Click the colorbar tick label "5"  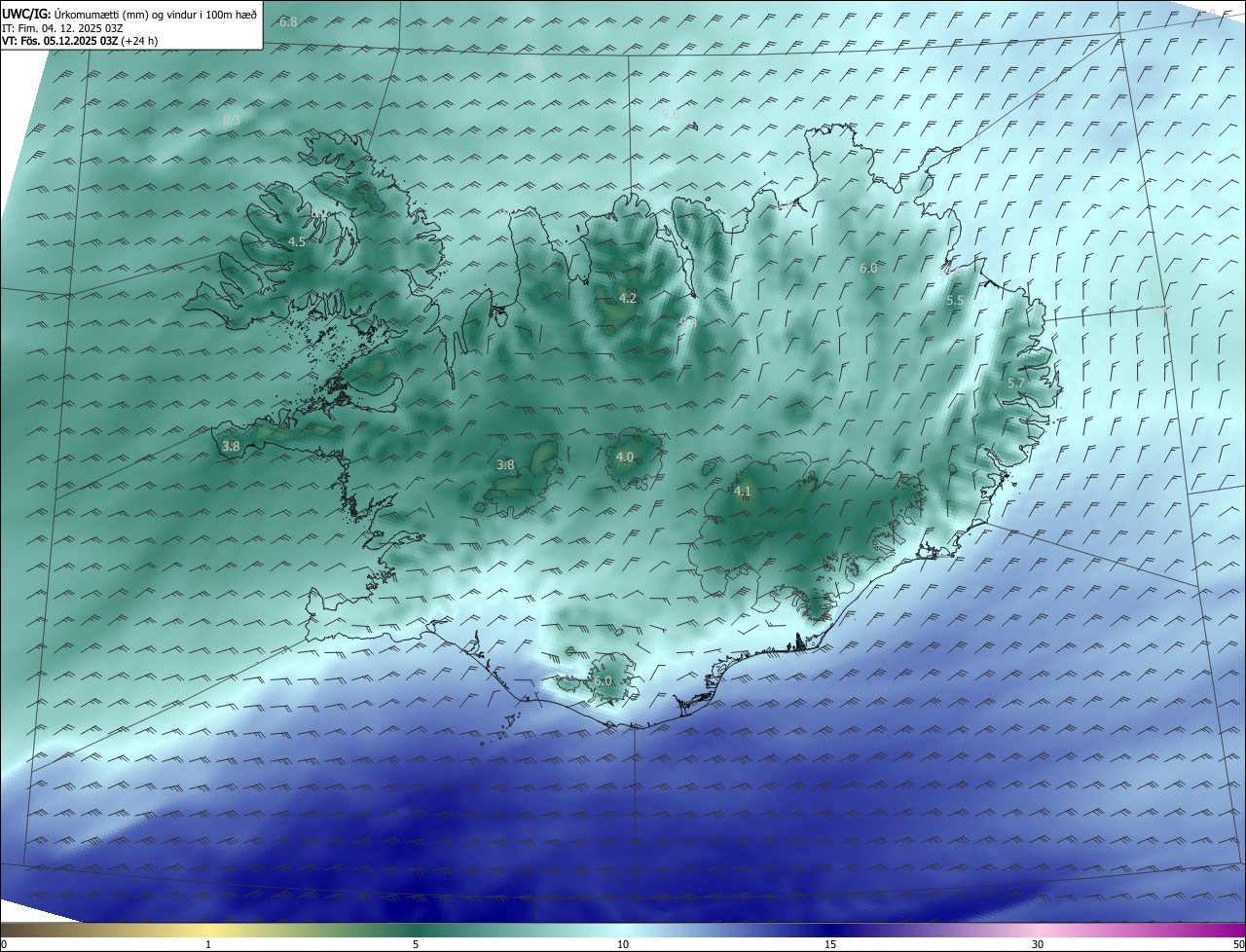click(416, 944)
